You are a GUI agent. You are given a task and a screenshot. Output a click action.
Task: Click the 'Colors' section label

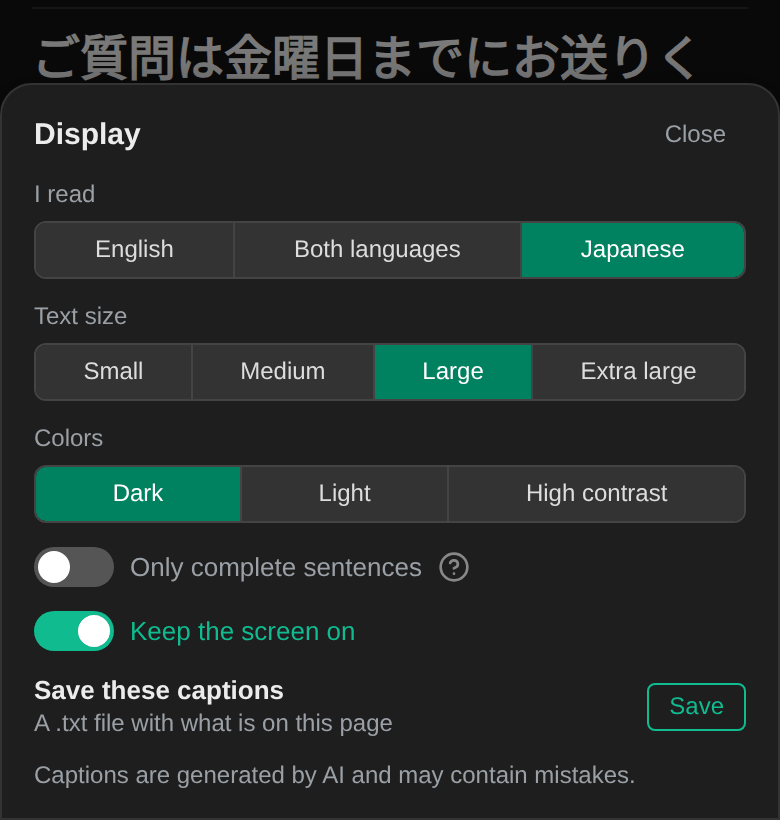point(68,438)
